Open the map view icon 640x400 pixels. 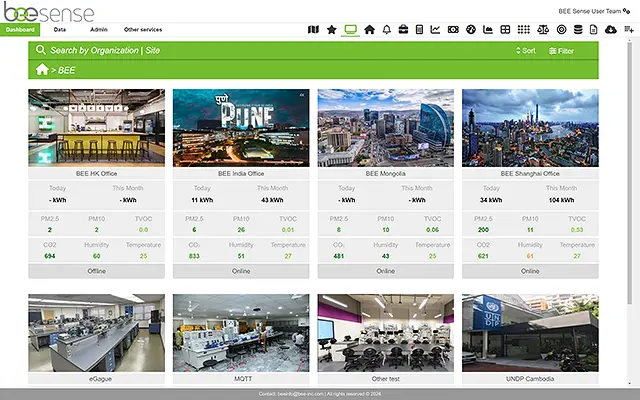(313, 30)
